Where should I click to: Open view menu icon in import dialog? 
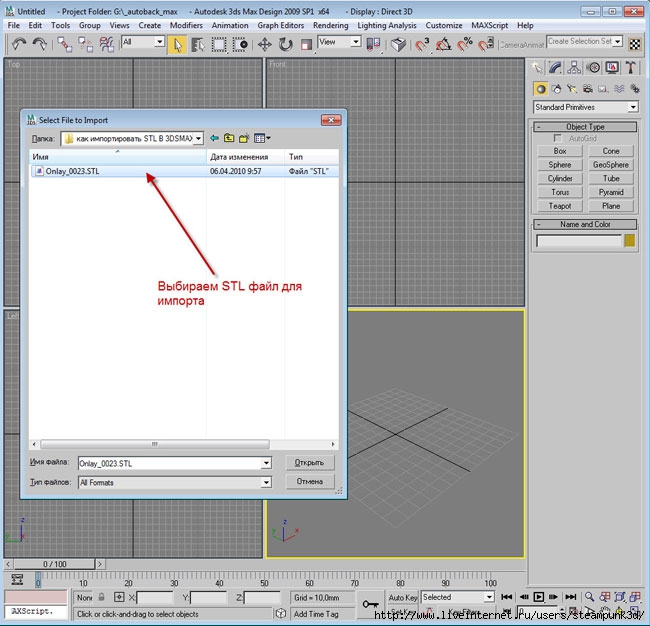pos(262,138)
